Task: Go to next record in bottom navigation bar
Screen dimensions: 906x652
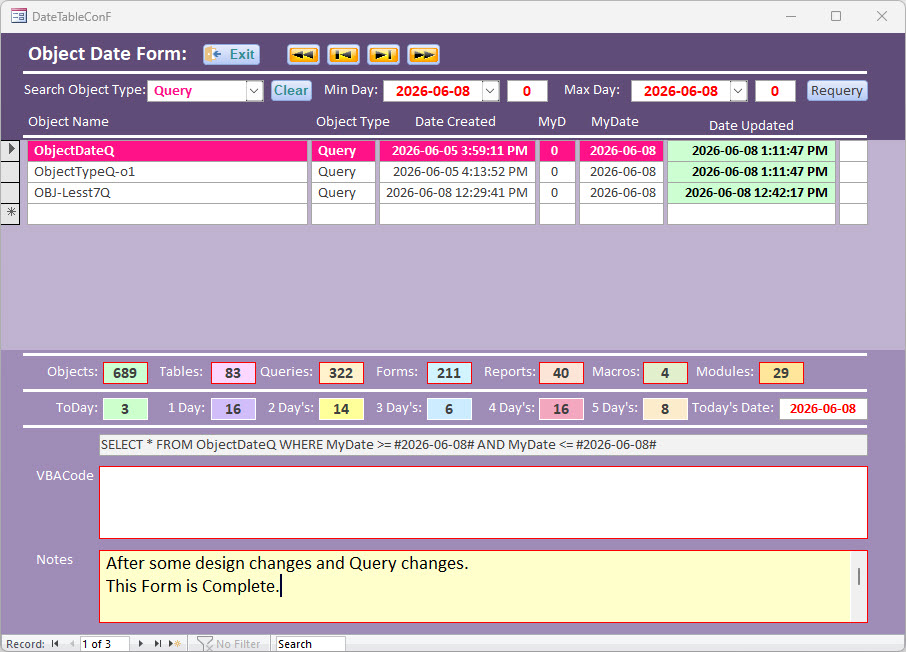Action: point(140,643)
